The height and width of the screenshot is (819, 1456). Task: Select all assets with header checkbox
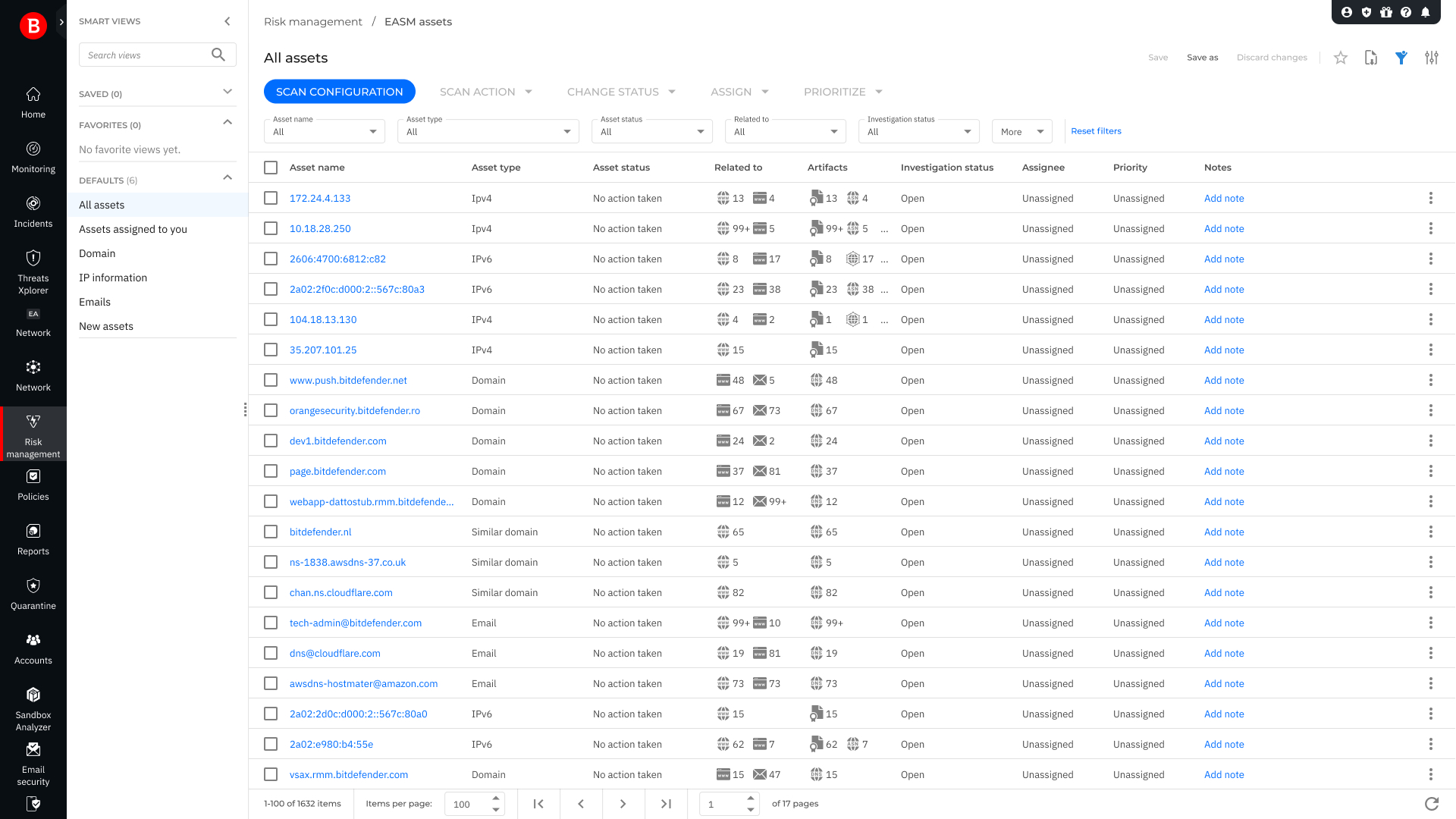[271, 168]
